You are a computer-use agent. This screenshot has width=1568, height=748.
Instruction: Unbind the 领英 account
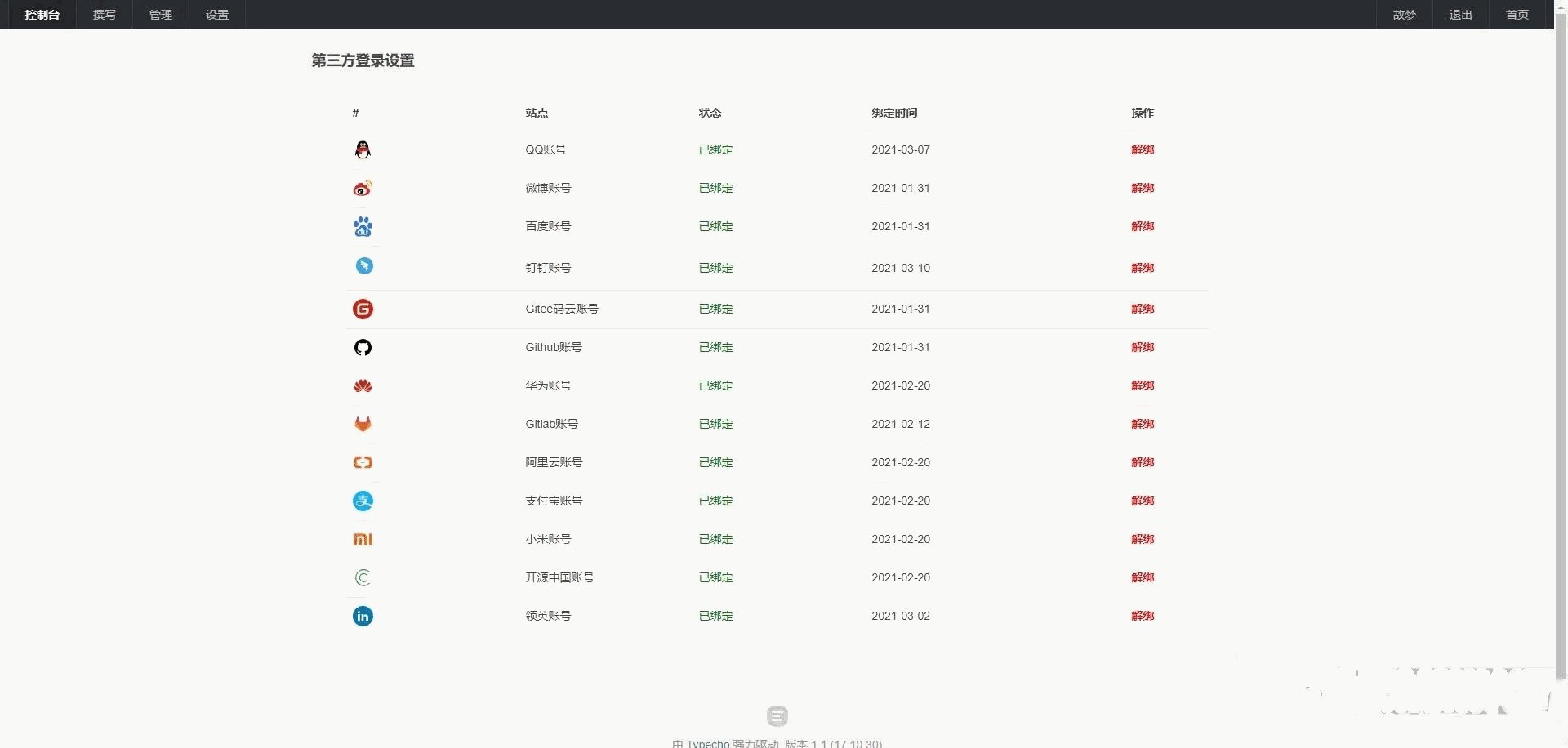(x=1143, y=616)
